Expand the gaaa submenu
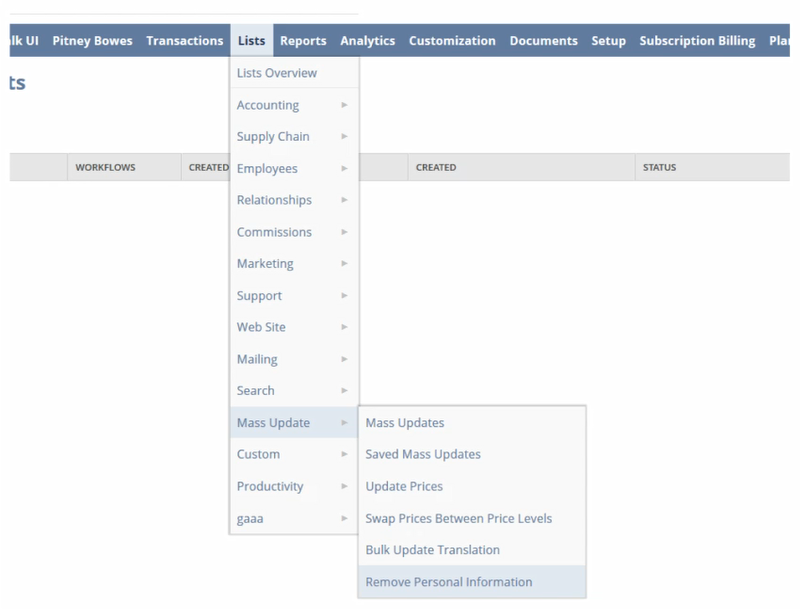Viewport: 800px width, 609px height. [294, 518]
